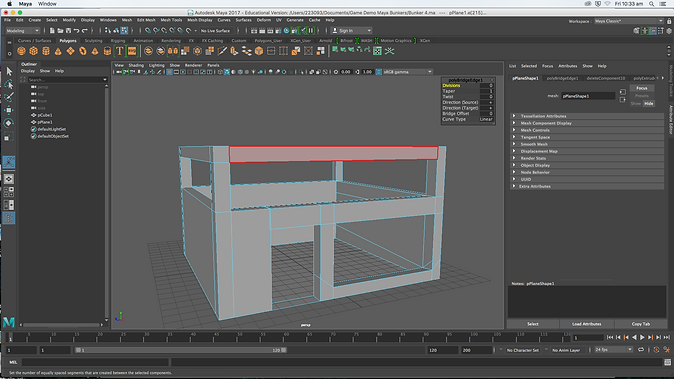This screenshot has height=379, width=674.
Task: Click the No Live Surface field
Action: coord(215,31)
